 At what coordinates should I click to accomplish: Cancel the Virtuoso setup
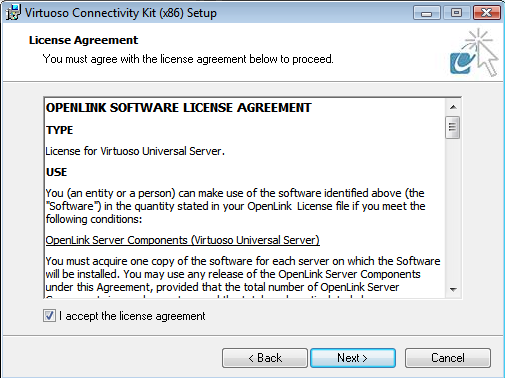pyautogui.click(x=448, y=358)
